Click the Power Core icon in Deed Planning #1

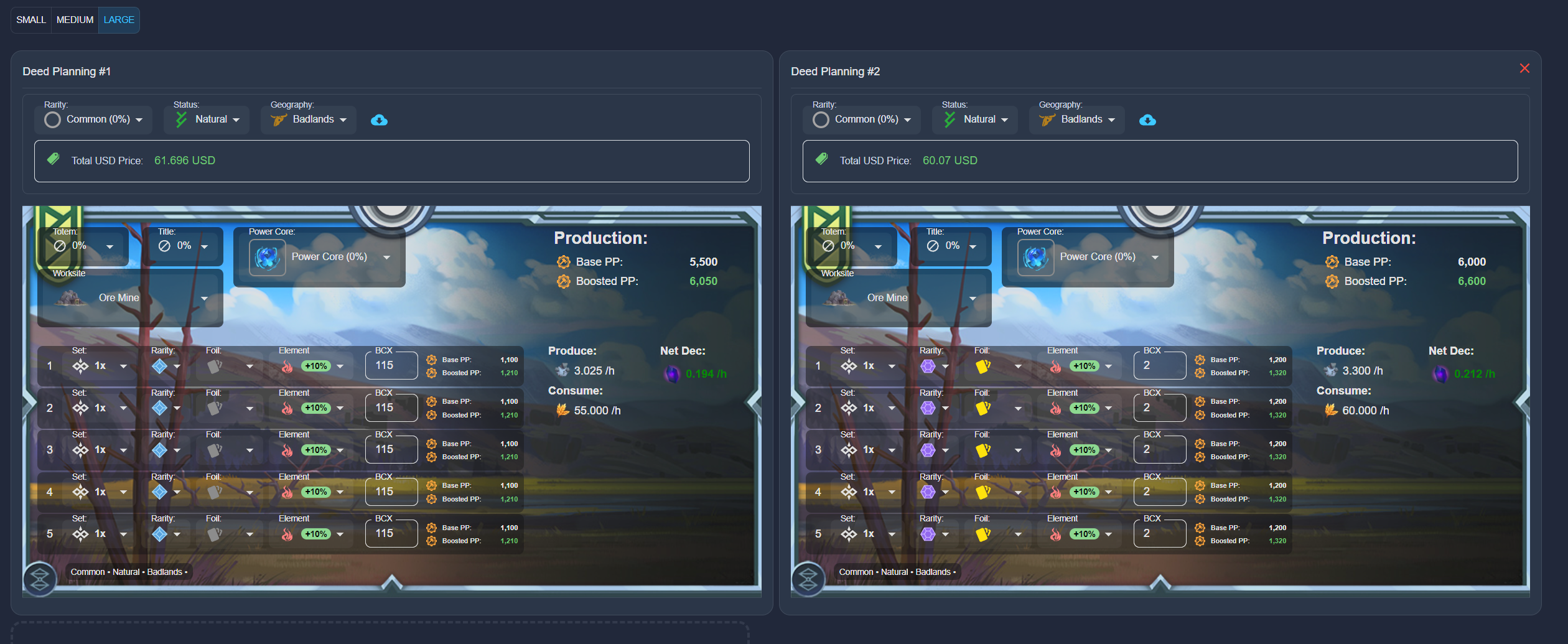(267, 258)
